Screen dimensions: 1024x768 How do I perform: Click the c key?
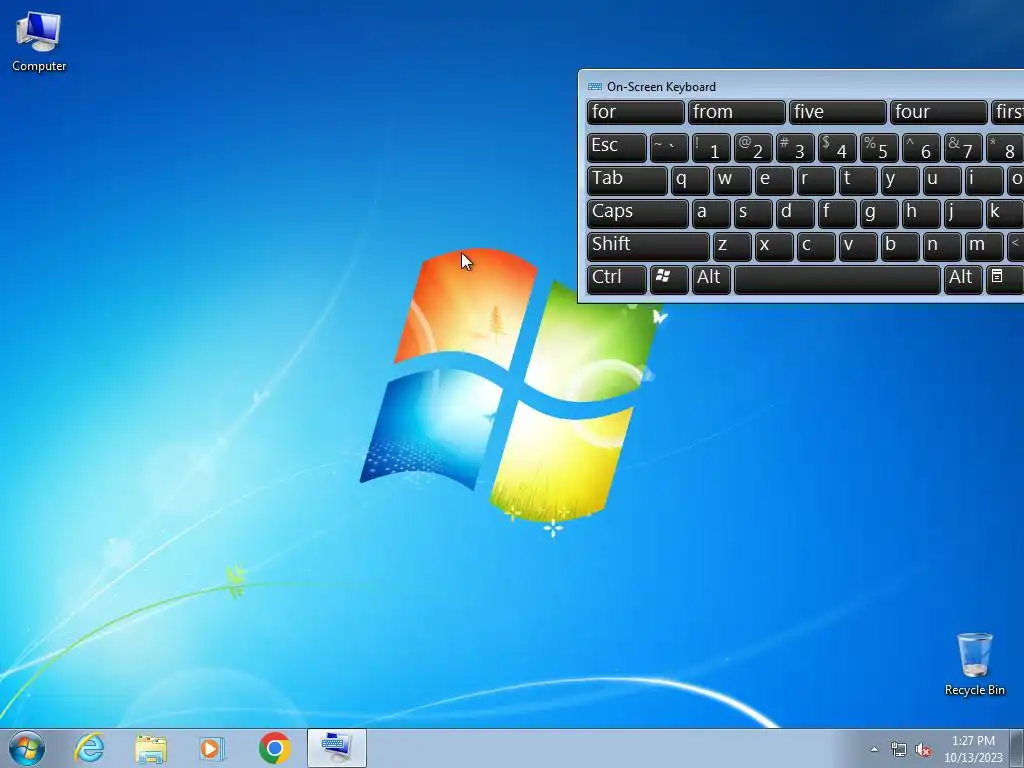[x=816, y=247]
